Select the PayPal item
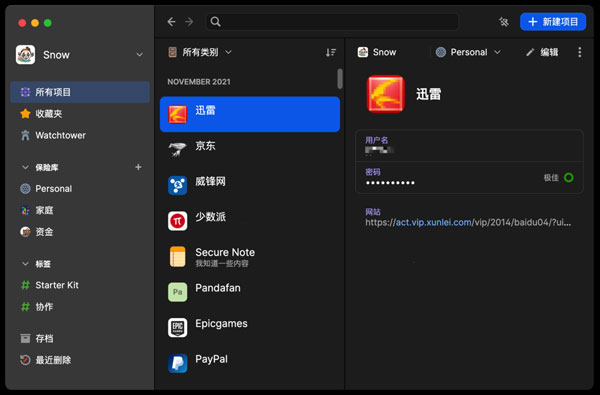The height and width of the screenshot is (395, 600). click(250, 363)
